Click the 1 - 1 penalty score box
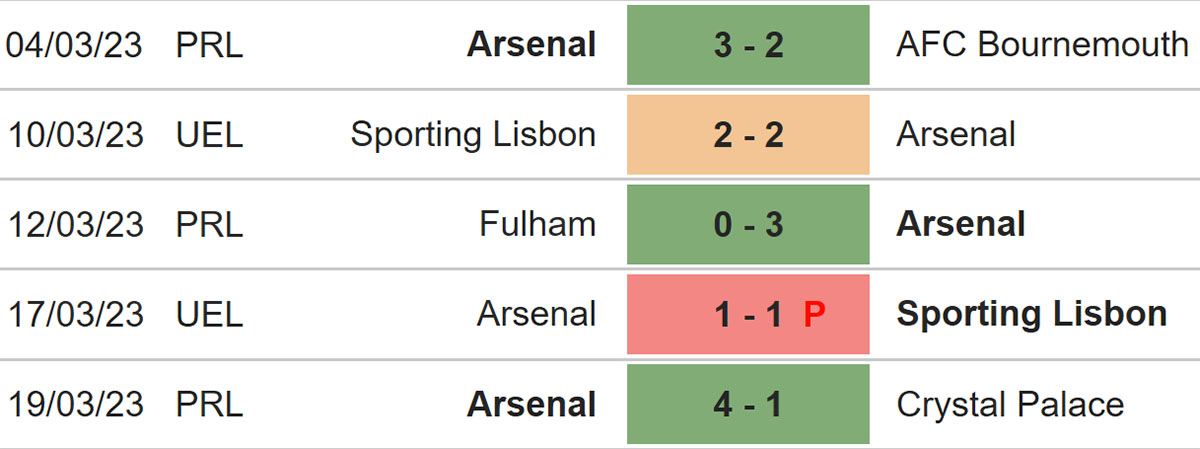Viewport: 1200px width, 449px height. click(x=748, y=314)
